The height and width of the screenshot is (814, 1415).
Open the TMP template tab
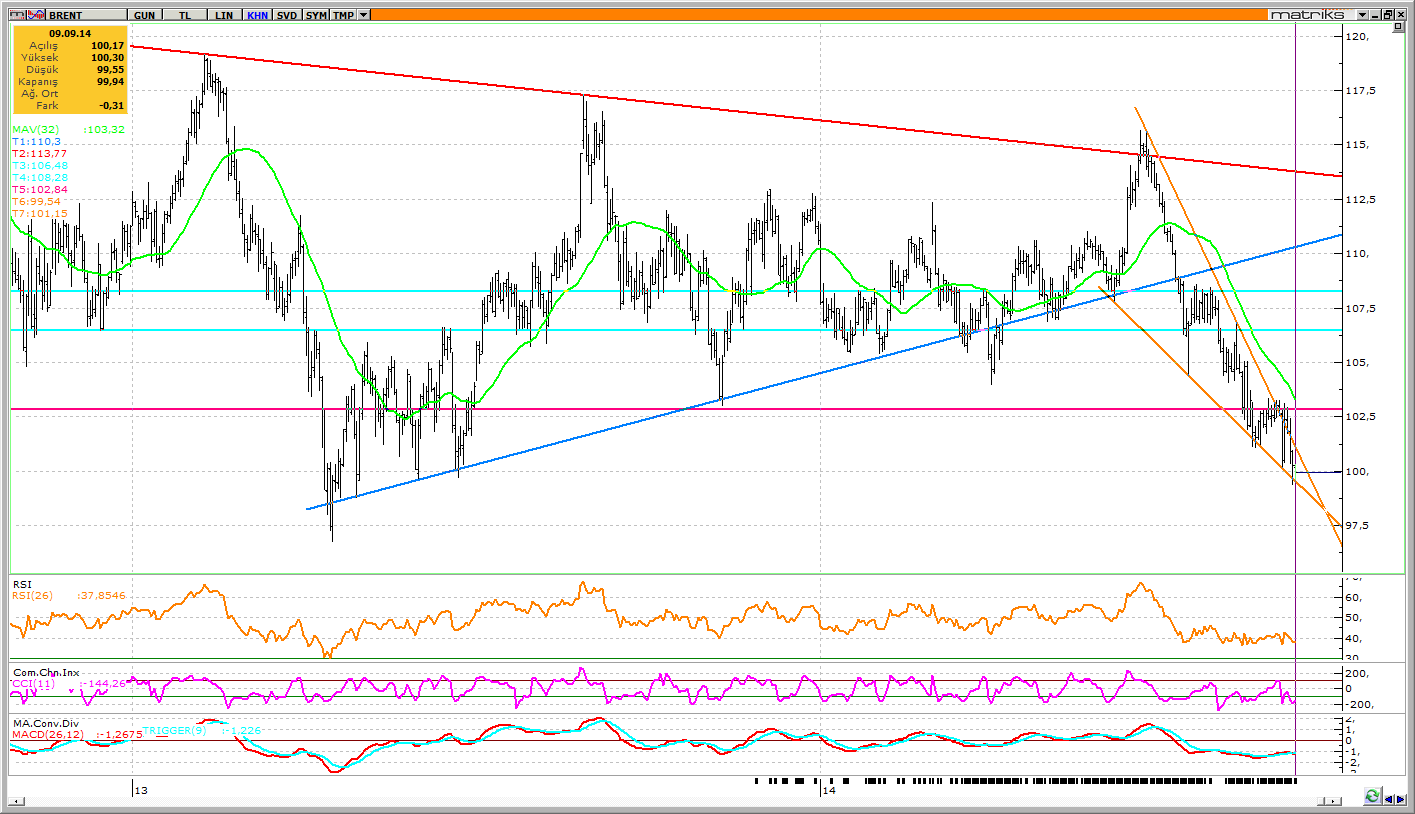(343, 15)
